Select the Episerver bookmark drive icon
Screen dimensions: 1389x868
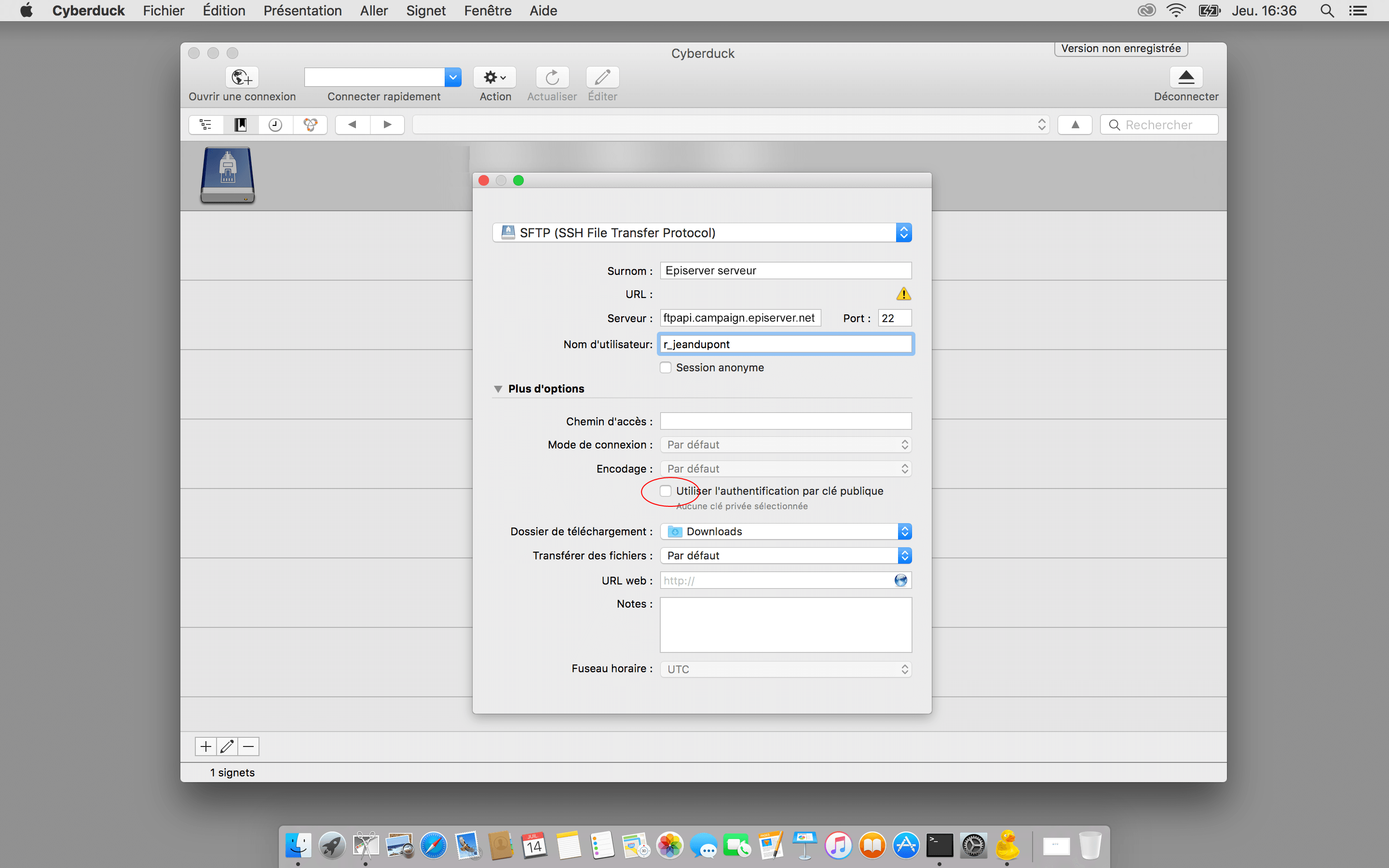(228, 175)
